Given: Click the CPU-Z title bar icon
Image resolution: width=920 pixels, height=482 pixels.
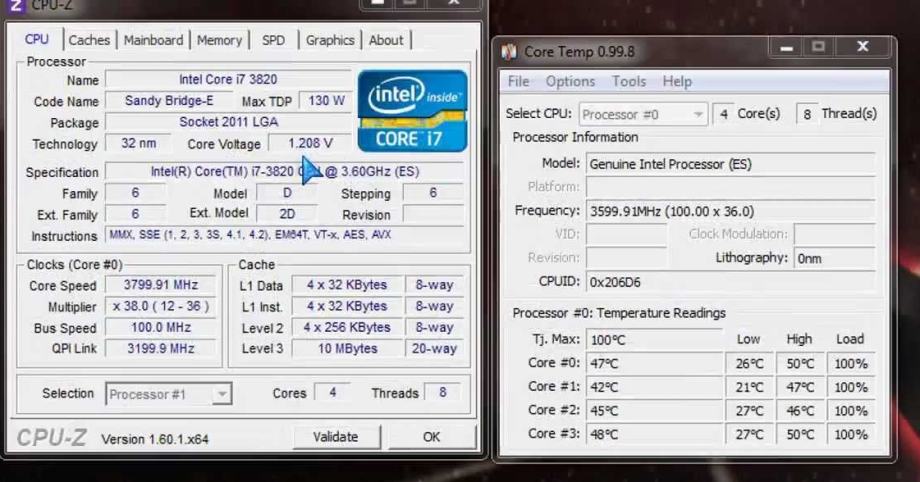Looking at the screenshot, I should pyautogui.click(x=17, y=5).
